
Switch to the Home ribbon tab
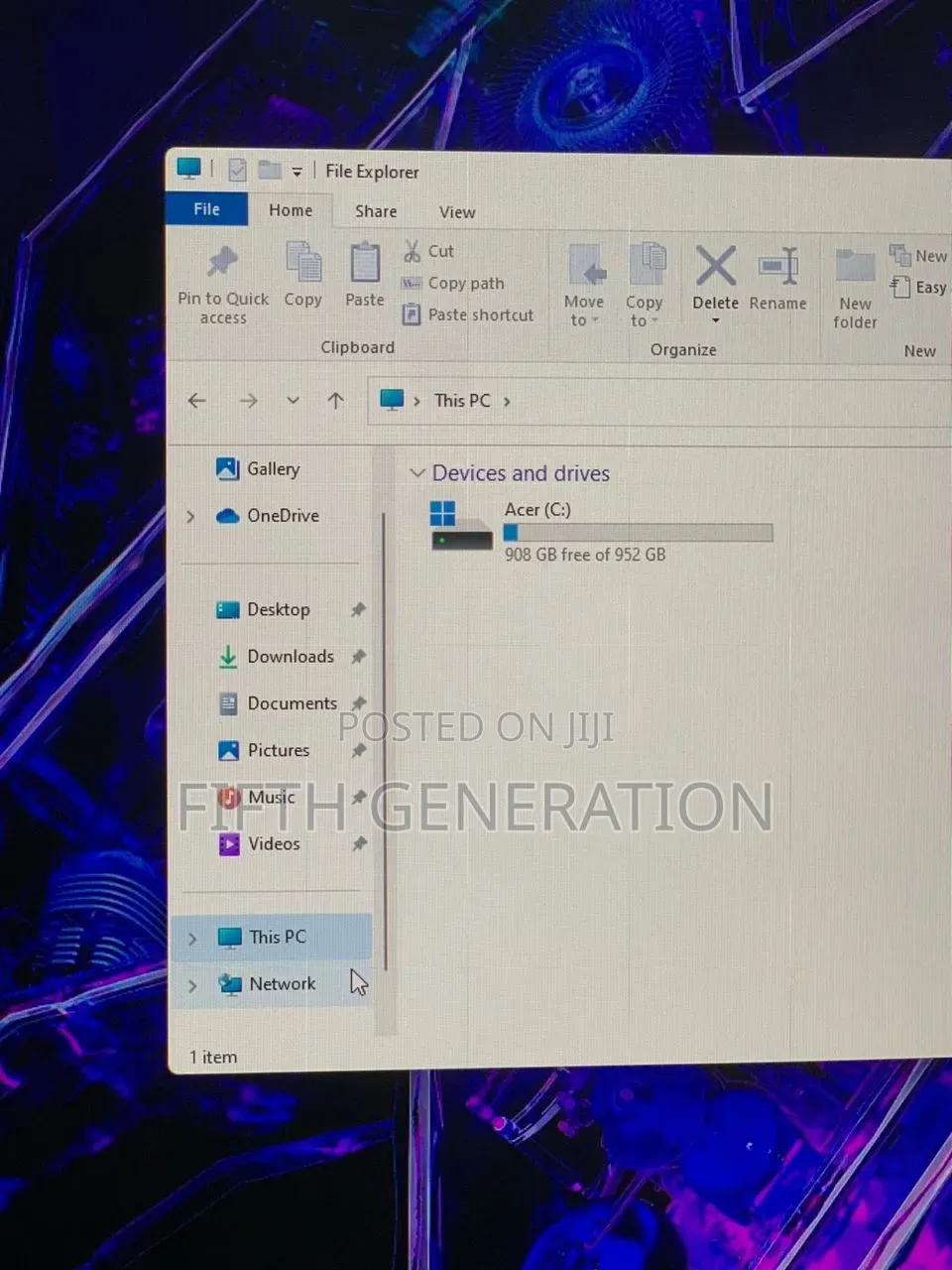click(291, 210)
